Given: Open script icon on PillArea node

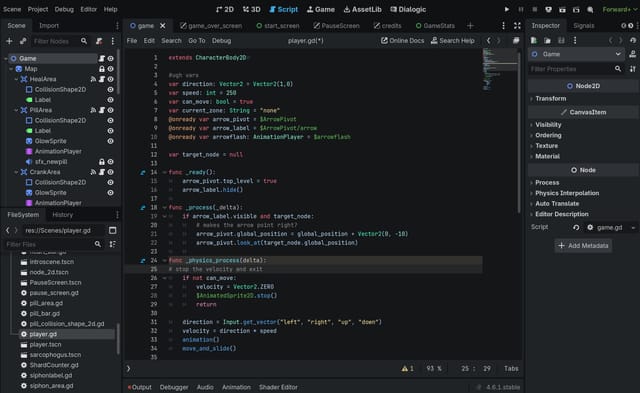Looking at the screenshot, I should (x=102, y=110).
